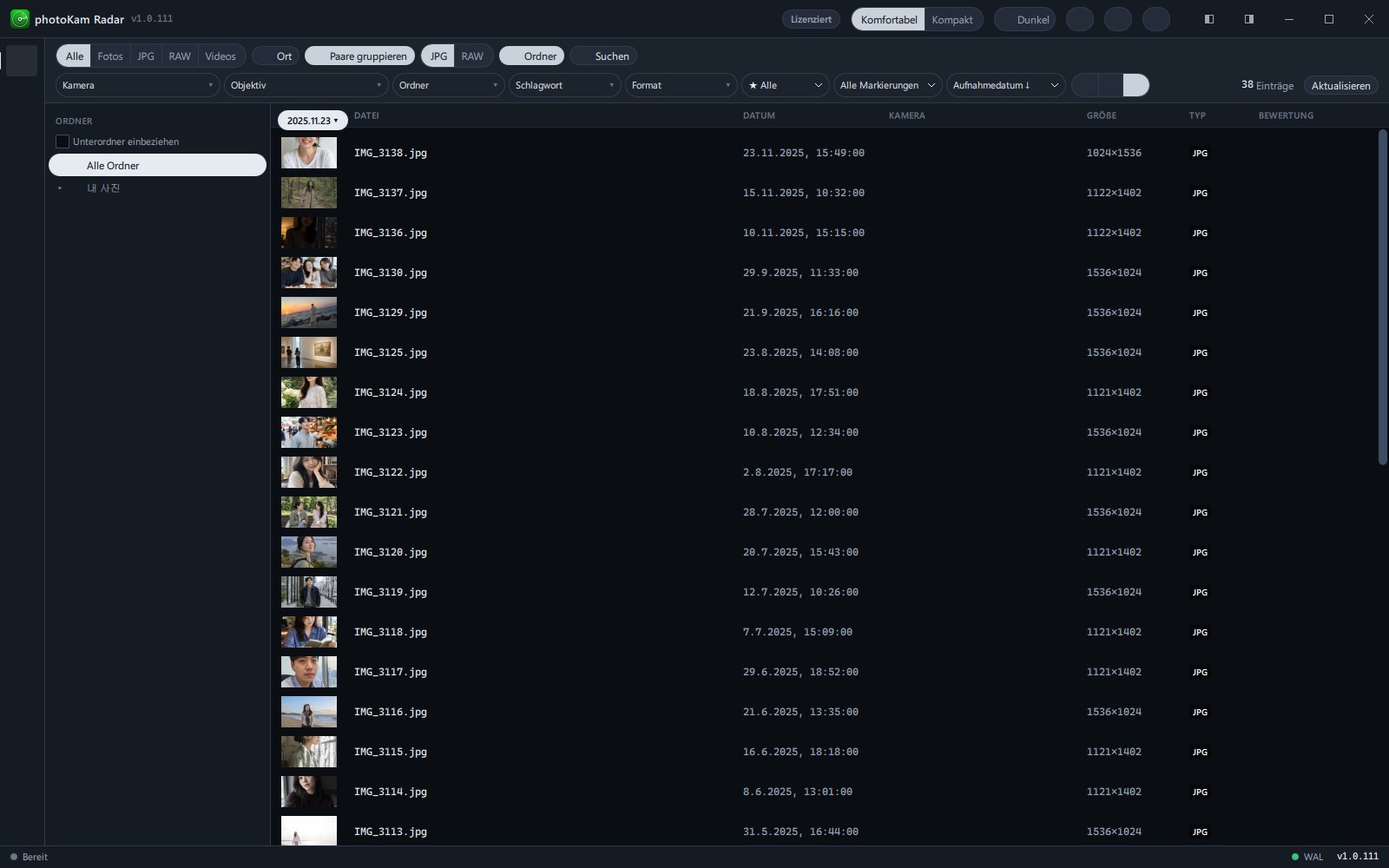Click the WAL status indicator
This screenshot has height=868, width=1389.
[x=1307, y=857]
